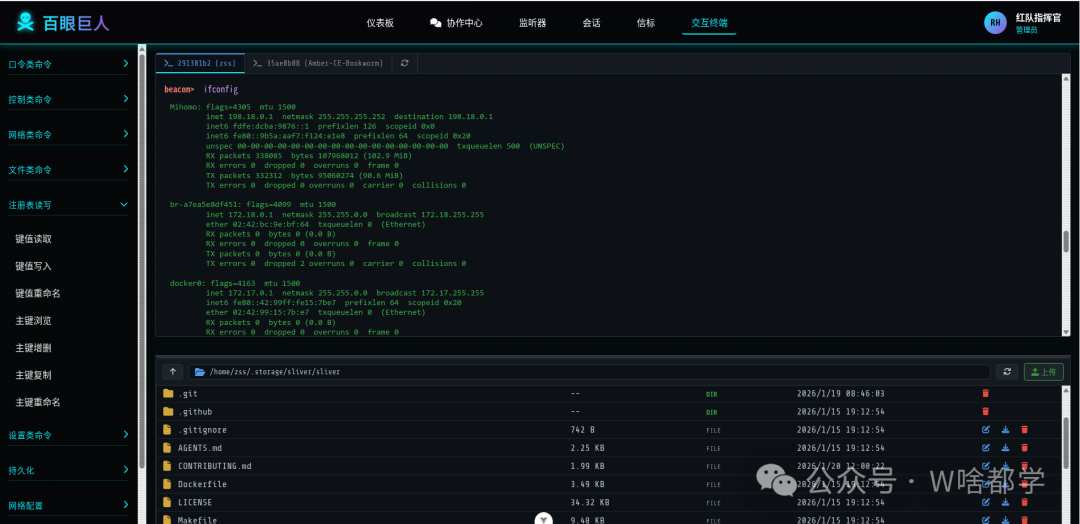1080x524 pixels.
Task: Expand the 口令类命令 menu
Action: 68,64
